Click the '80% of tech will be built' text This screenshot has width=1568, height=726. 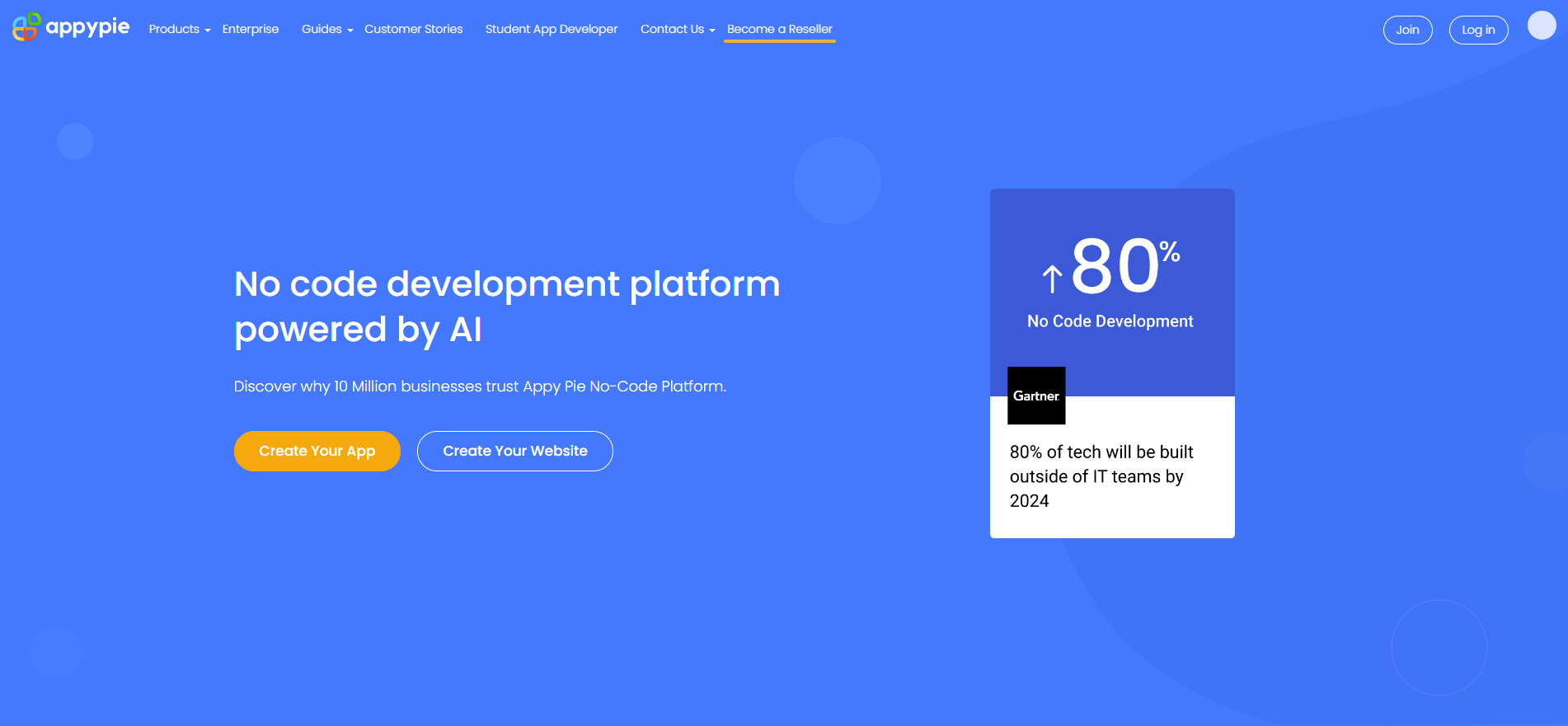[1101, 476]
